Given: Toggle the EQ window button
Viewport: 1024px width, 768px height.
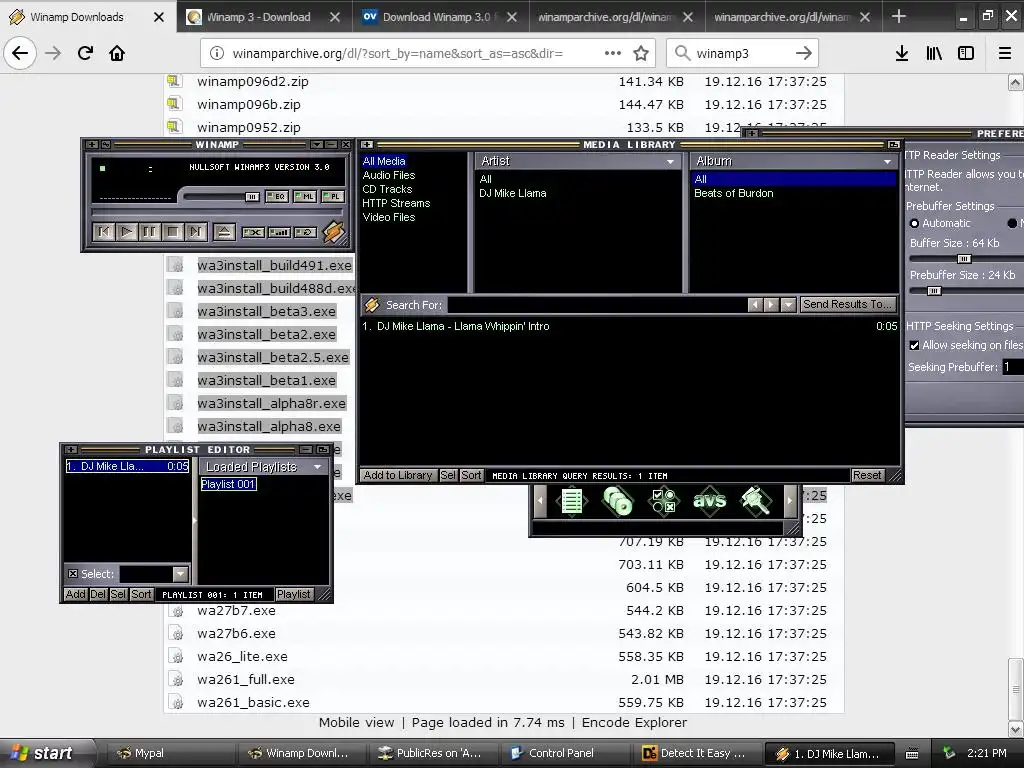Looking at the screenshot, I should [x=277, y=196].
